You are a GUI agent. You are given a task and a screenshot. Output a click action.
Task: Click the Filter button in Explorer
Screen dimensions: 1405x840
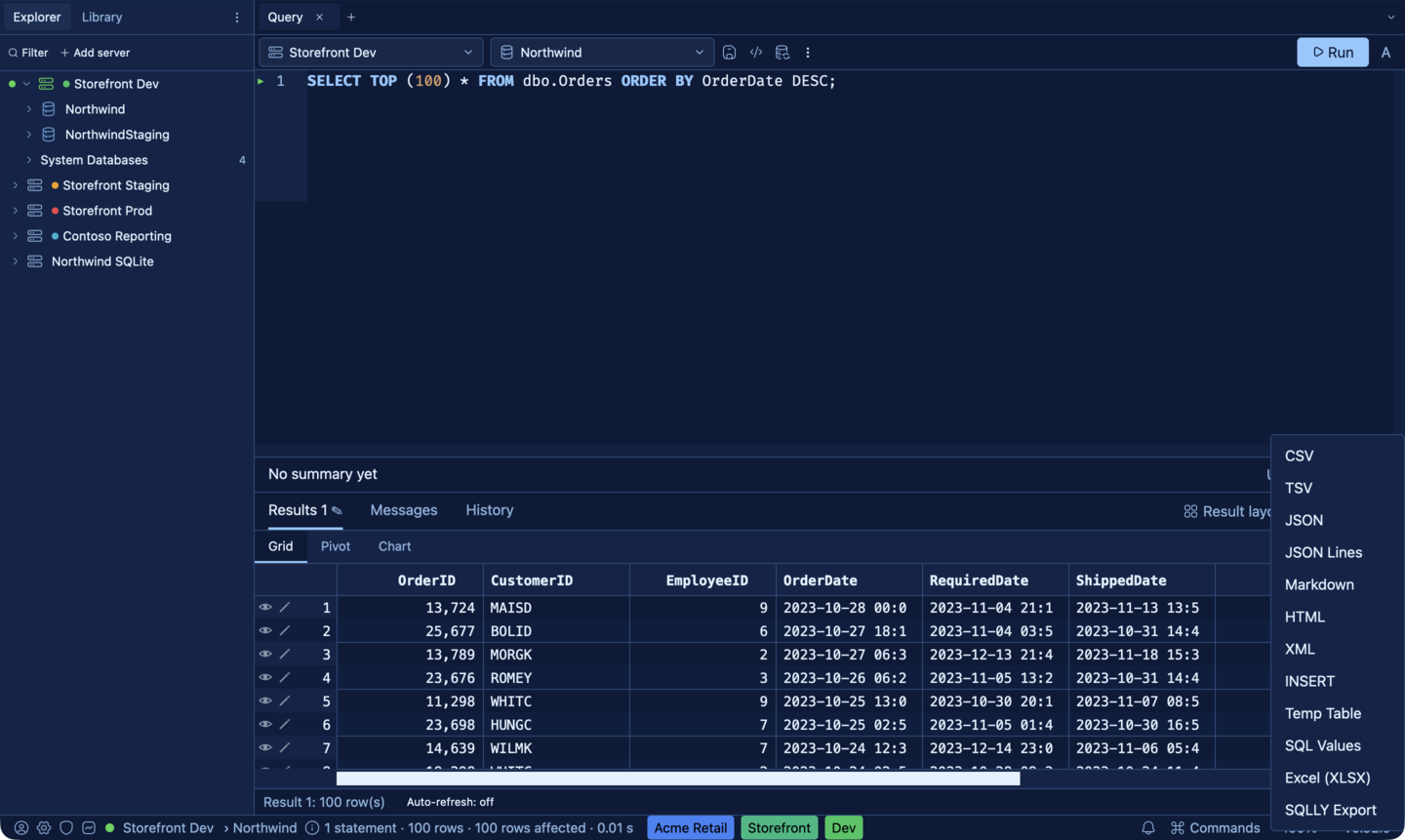tap(28, 53)
